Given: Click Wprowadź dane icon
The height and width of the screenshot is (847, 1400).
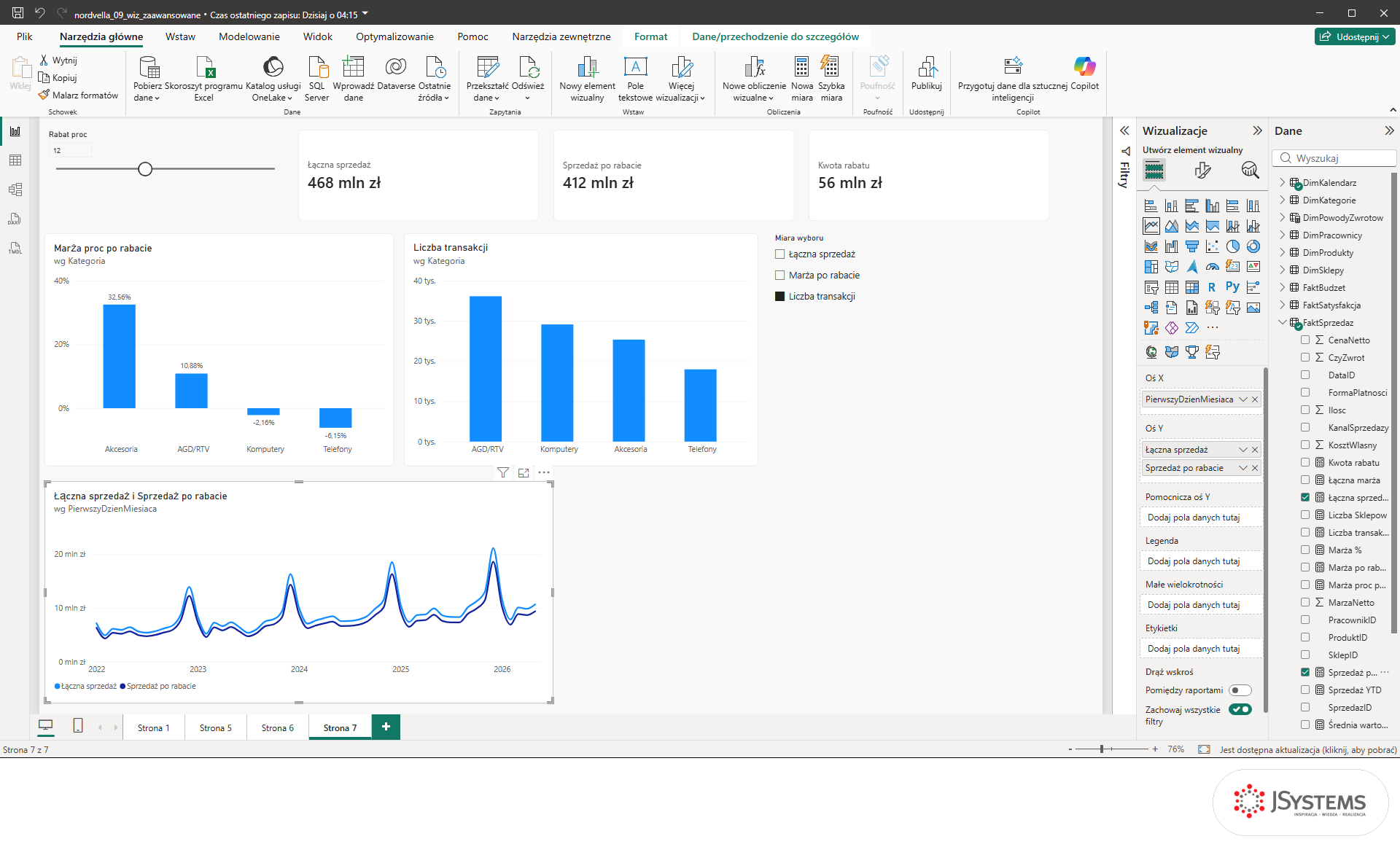Looking at the screenshot, I should coord(353,68).
